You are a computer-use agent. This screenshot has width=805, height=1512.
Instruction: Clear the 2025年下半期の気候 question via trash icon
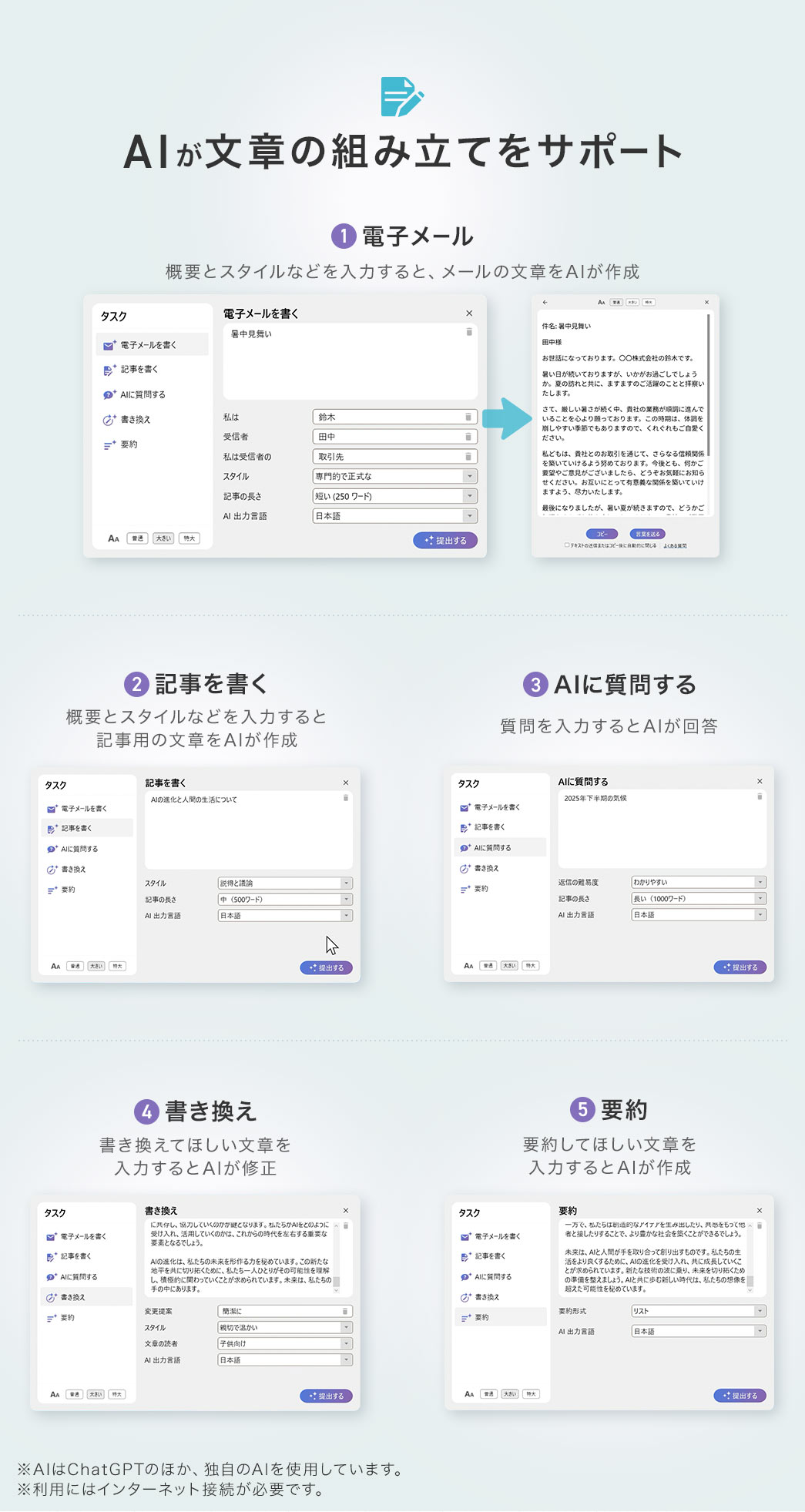(760, 796)
